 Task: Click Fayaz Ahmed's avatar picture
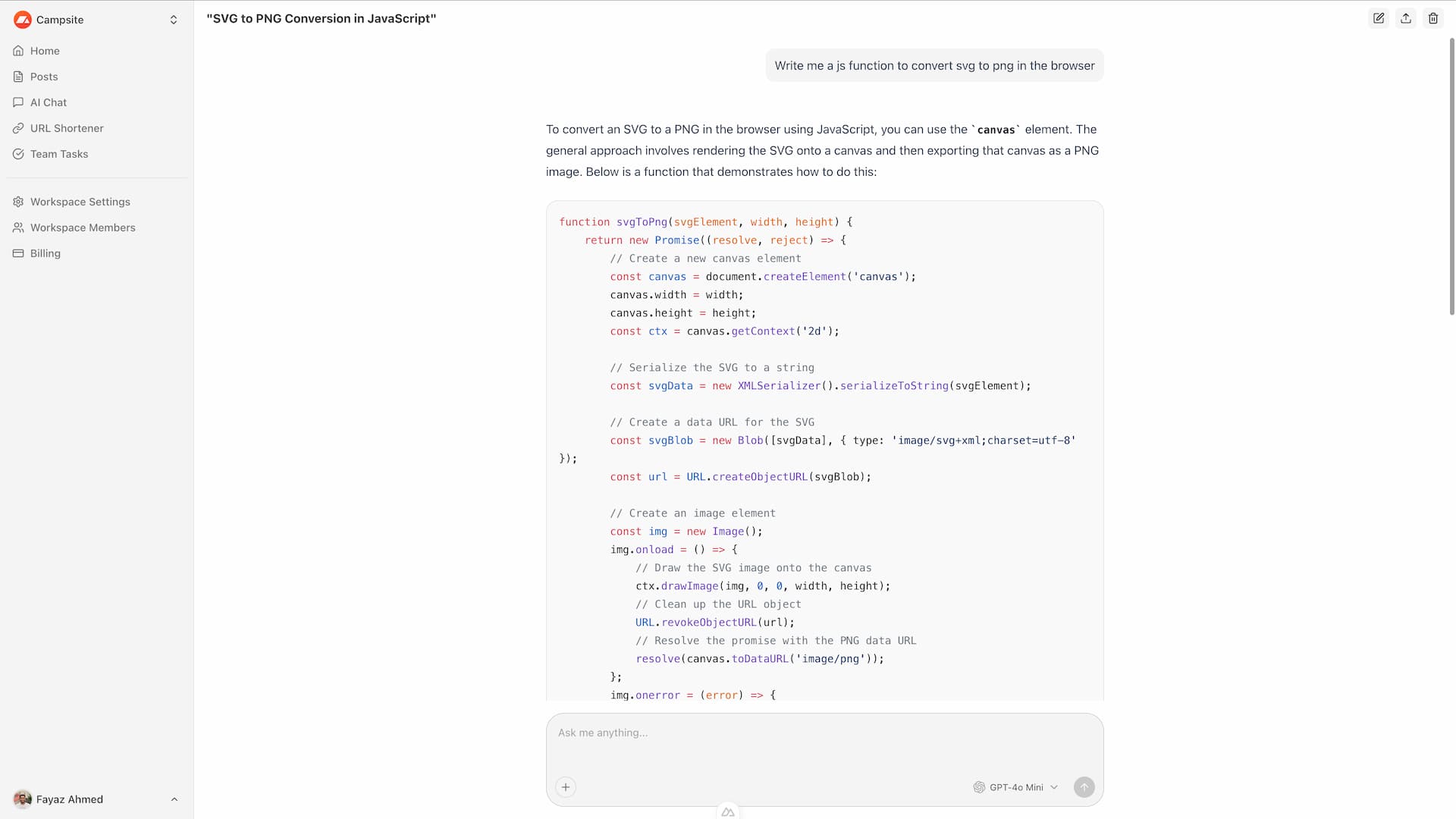(23, 799)
